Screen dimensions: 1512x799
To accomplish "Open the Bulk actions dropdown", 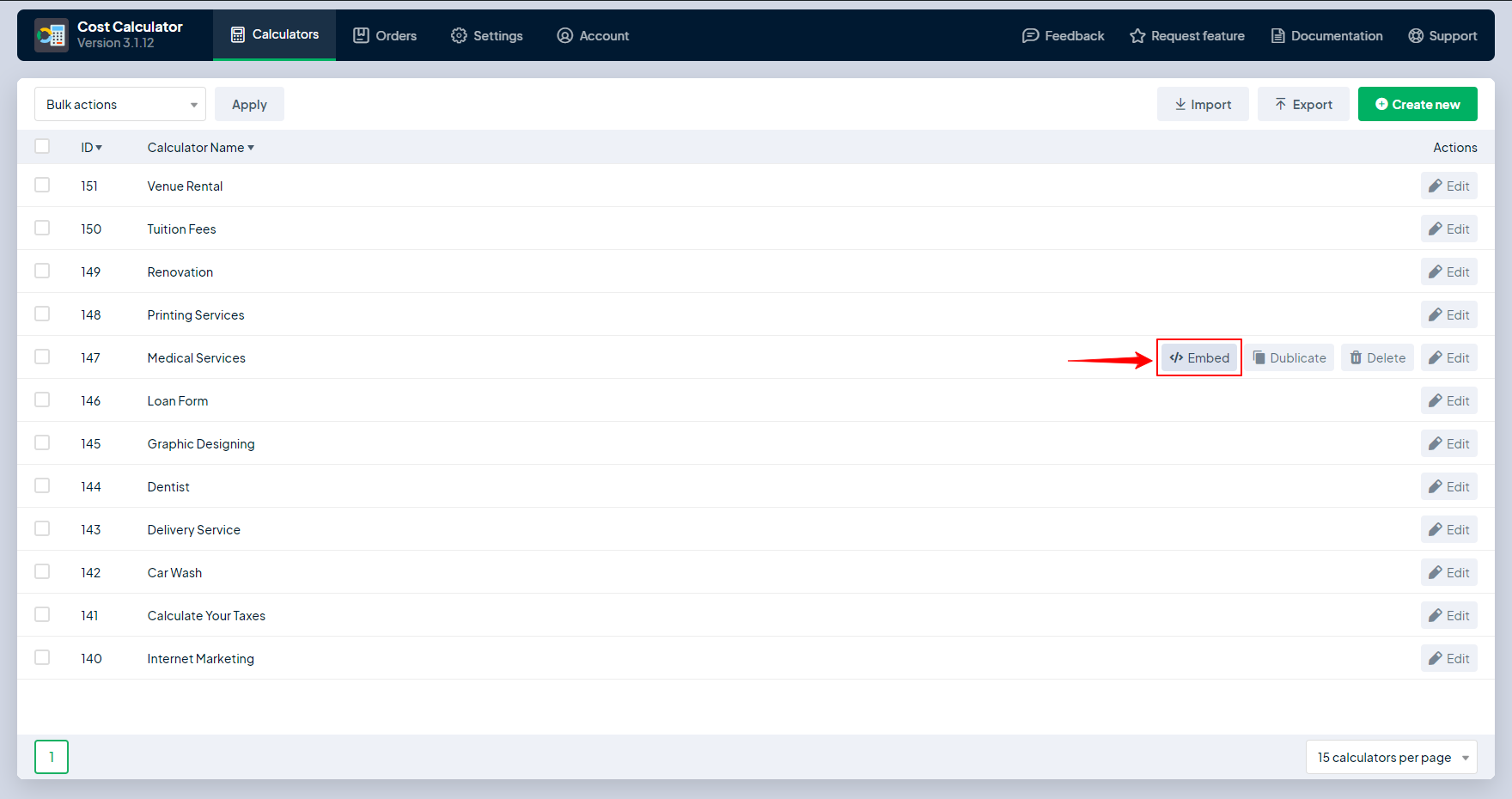I will click(120, 104).
